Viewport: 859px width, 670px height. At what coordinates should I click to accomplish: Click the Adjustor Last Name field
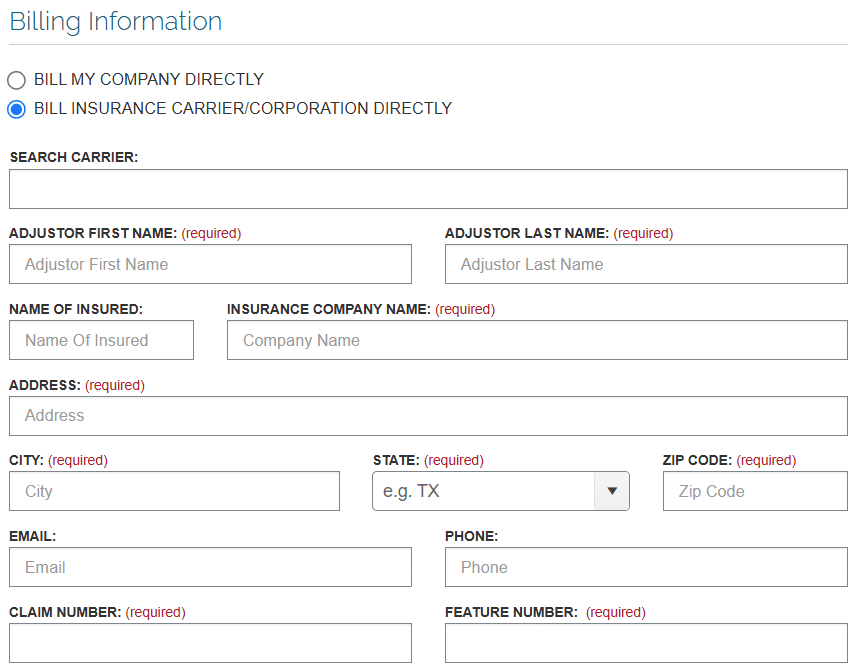[646, 264]
